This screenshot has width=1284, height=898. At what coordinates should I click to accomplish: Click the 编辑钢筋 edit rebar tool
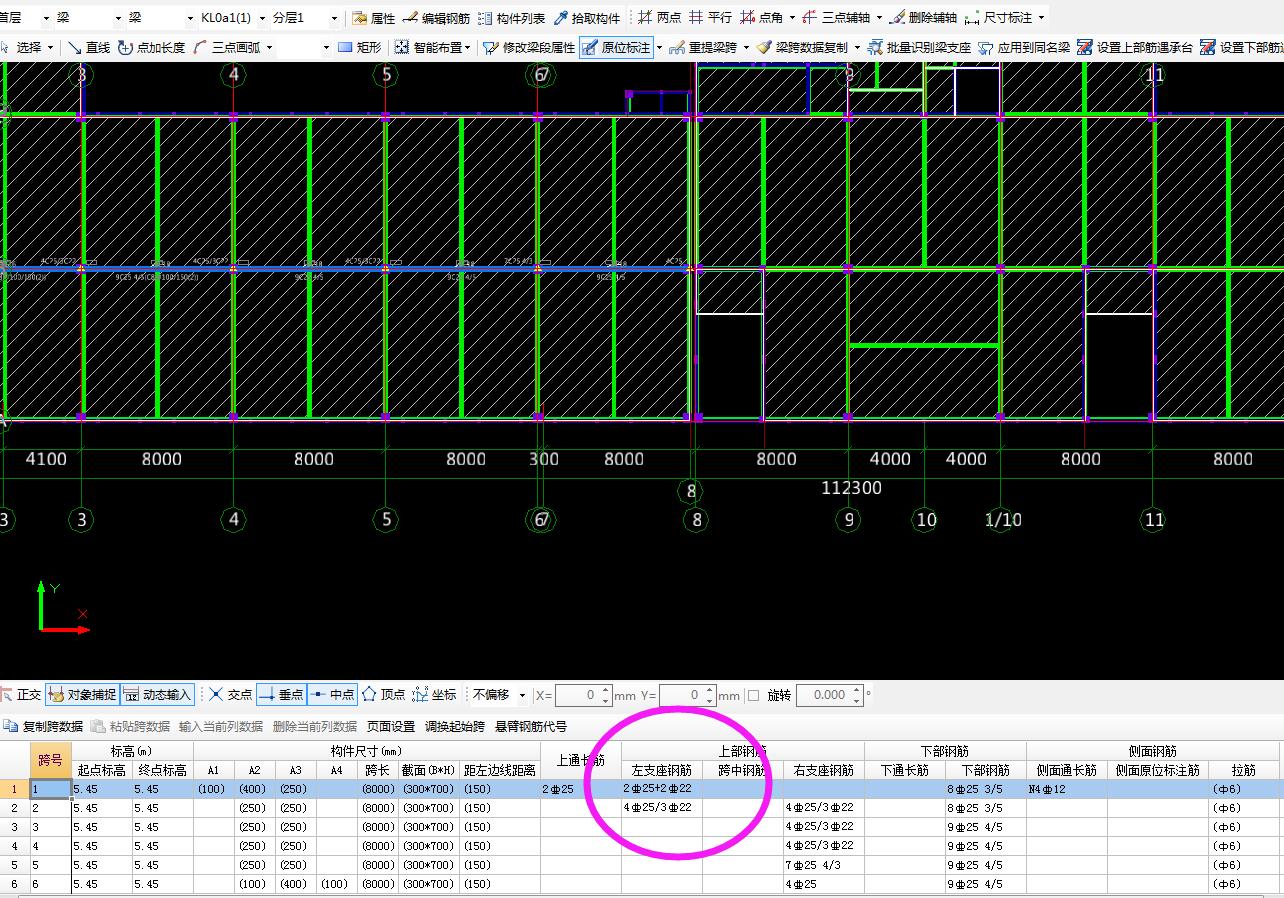(437, 18)
